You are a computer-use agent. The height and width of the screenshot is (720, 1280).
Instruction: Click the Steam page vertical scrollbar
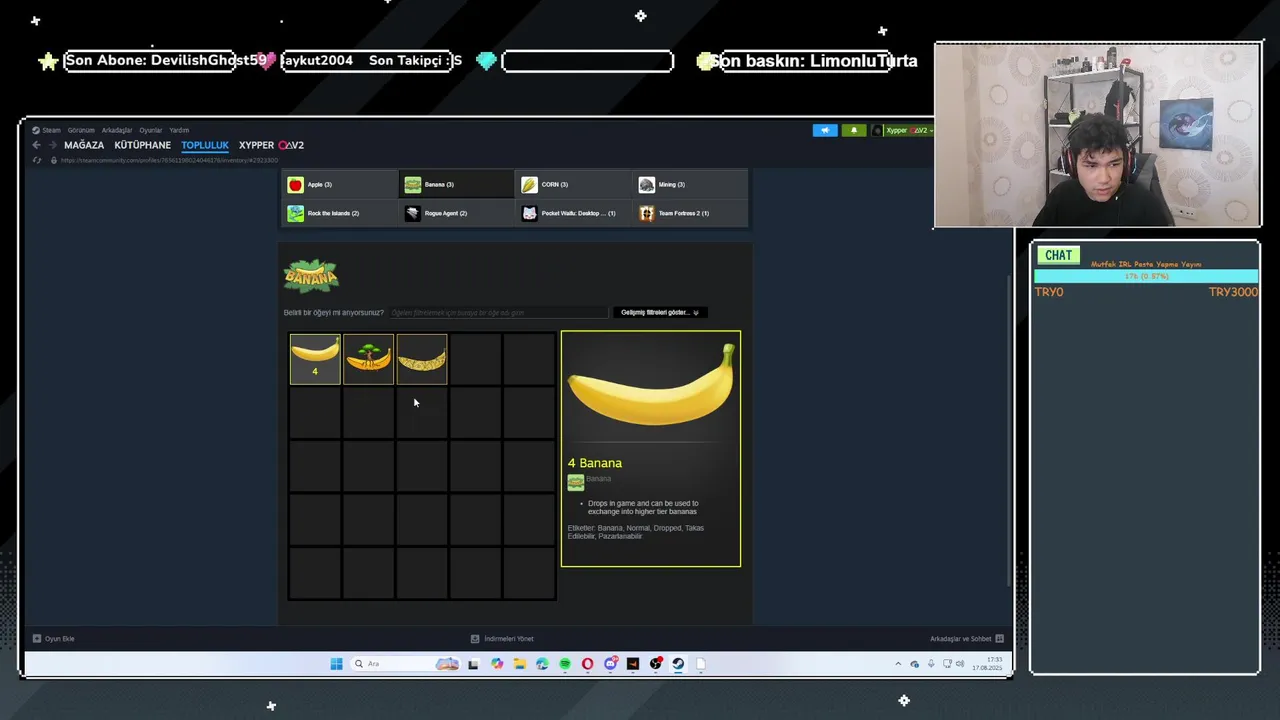coord(1008,430)
